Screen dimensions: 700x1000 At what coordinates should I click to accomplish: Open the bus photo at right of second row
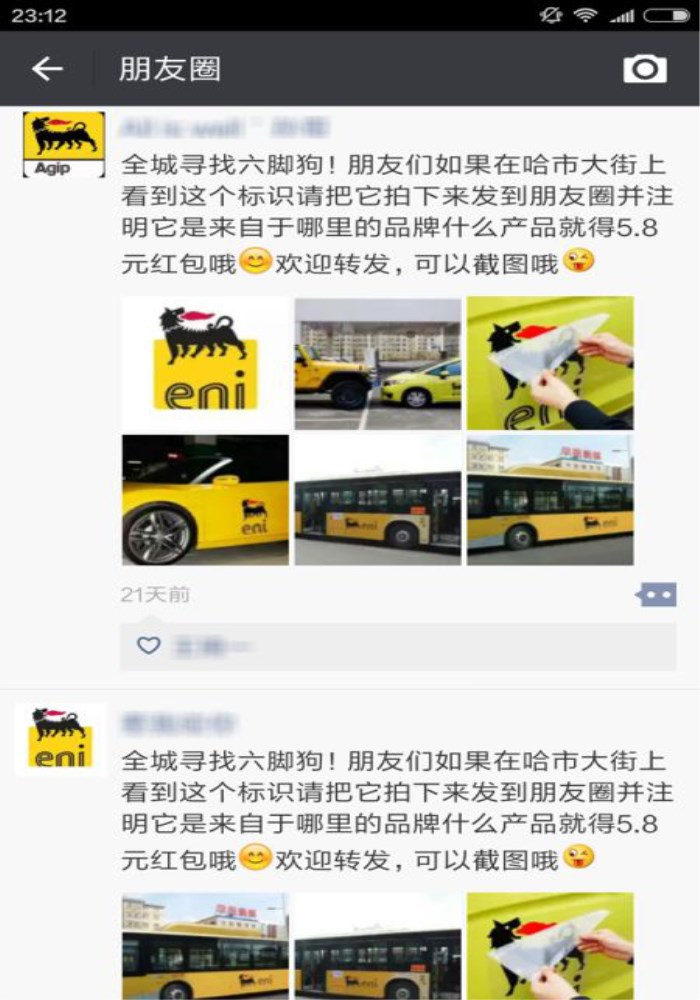(550, 500)
